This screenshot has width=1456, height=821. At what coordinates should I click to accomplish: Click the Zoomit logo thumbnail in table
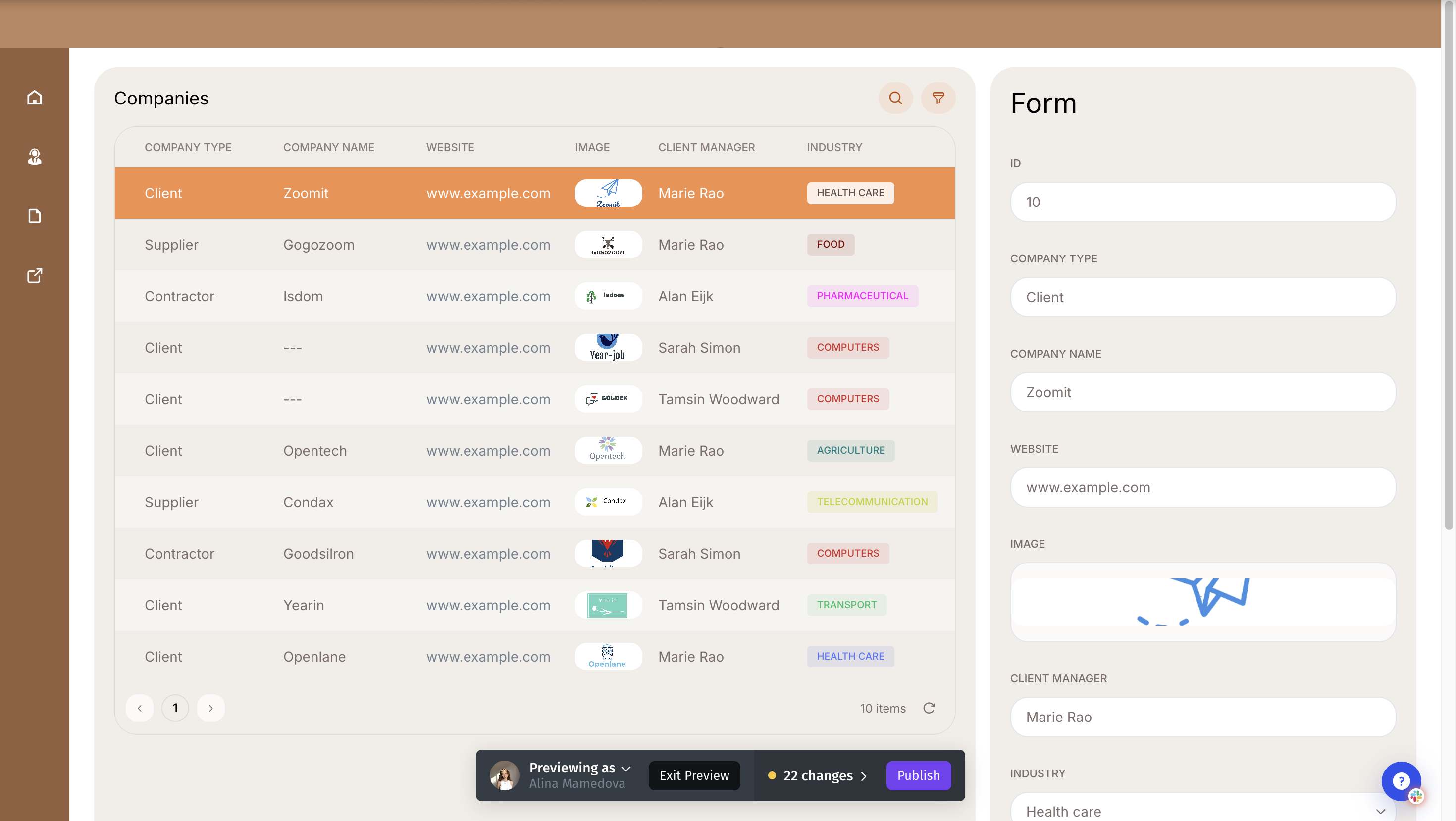click(608, 193)
